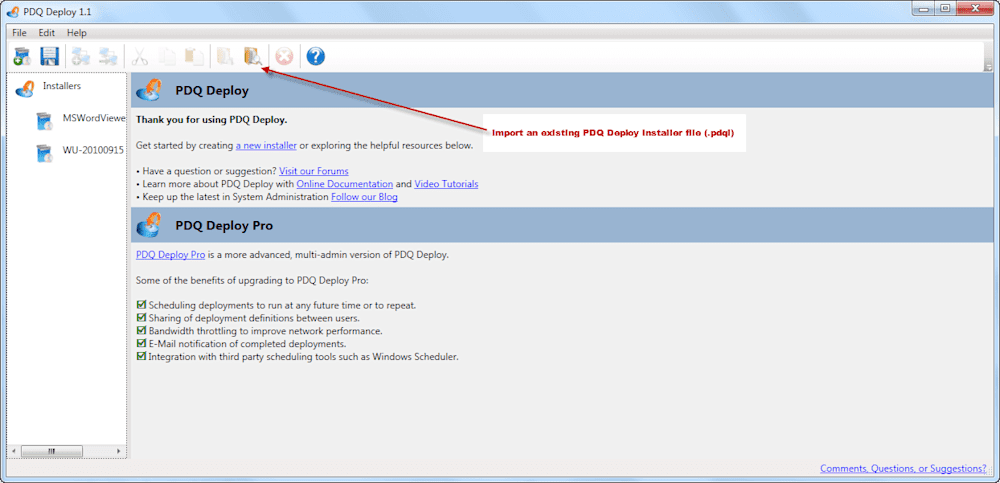
Task: Click the Installers root node icon
Action: (x=25, y=89)
